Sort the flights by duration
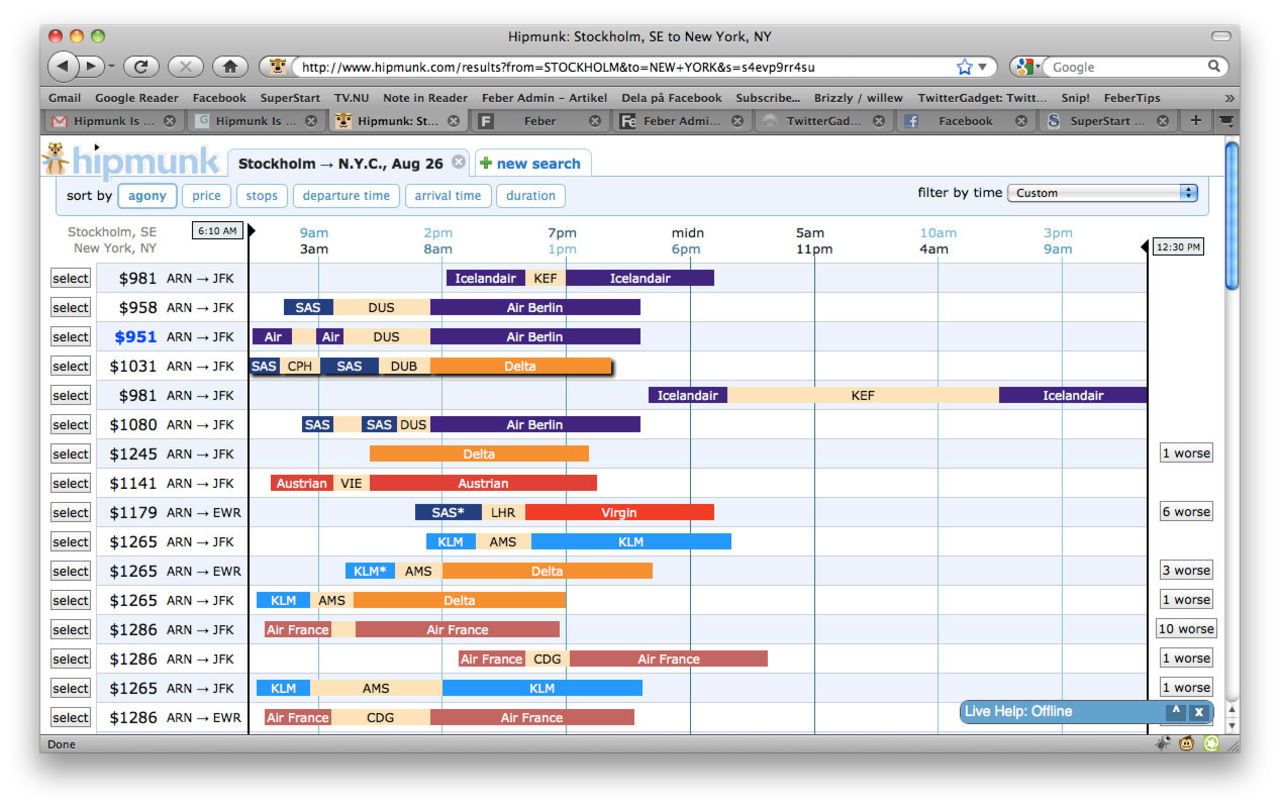1280x808 pixels. pyautogui.click(x=530, y=196)
